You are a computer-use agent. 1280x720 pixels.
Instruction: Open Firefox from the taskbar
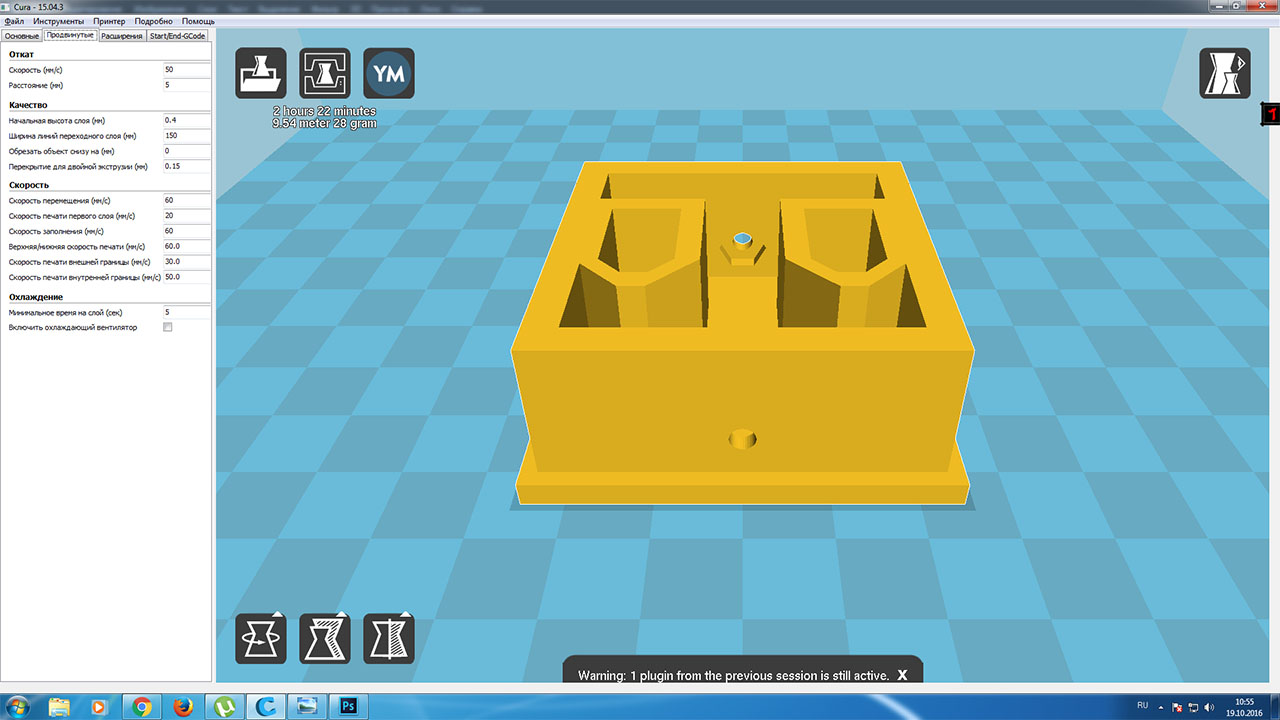coord(182,706)
